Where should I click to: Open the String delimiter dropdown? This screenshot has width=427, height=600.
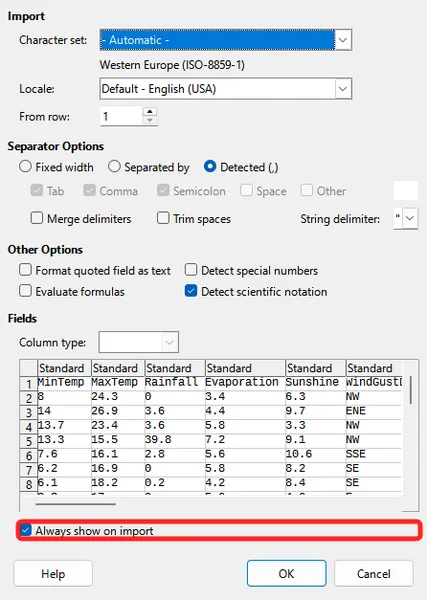click(410, 218)
